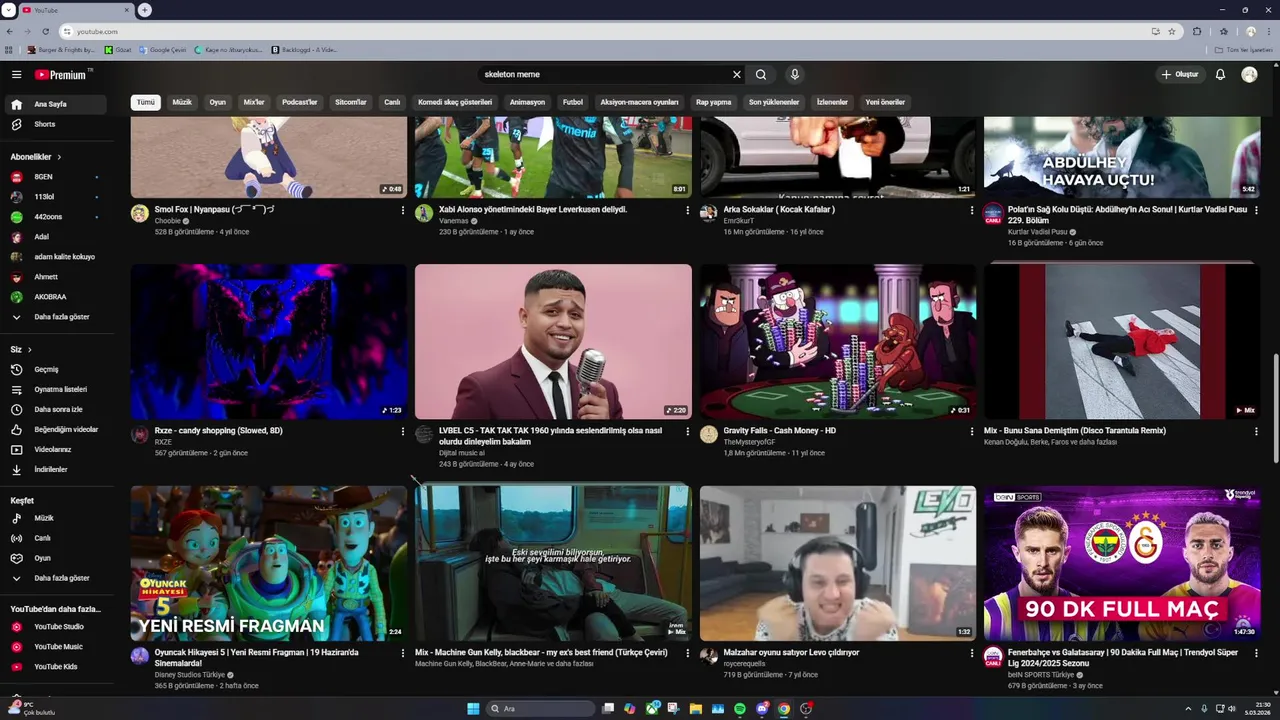This screenshot has height=720, width=1280.
Task: Open Videolarınız in the sidebar
Action: (x=57, y=449)
